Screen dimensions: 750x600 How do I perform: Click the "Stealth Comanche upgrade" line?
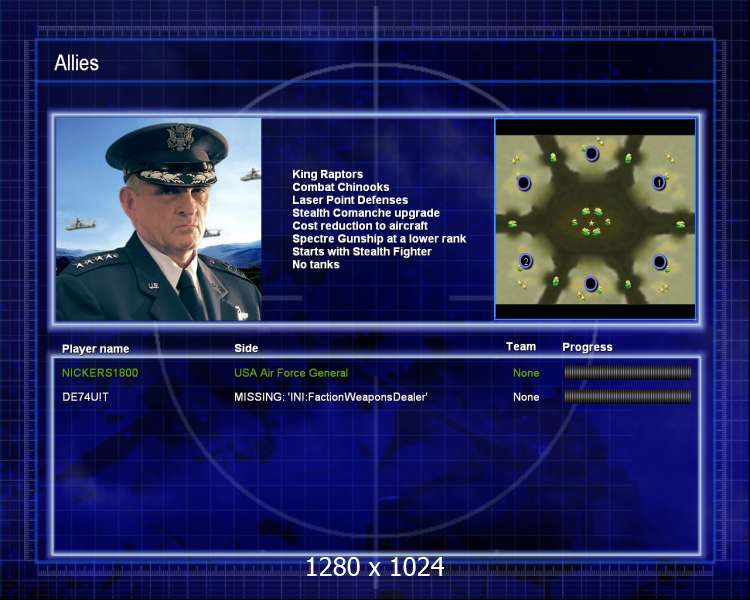[x=366, y=213]
